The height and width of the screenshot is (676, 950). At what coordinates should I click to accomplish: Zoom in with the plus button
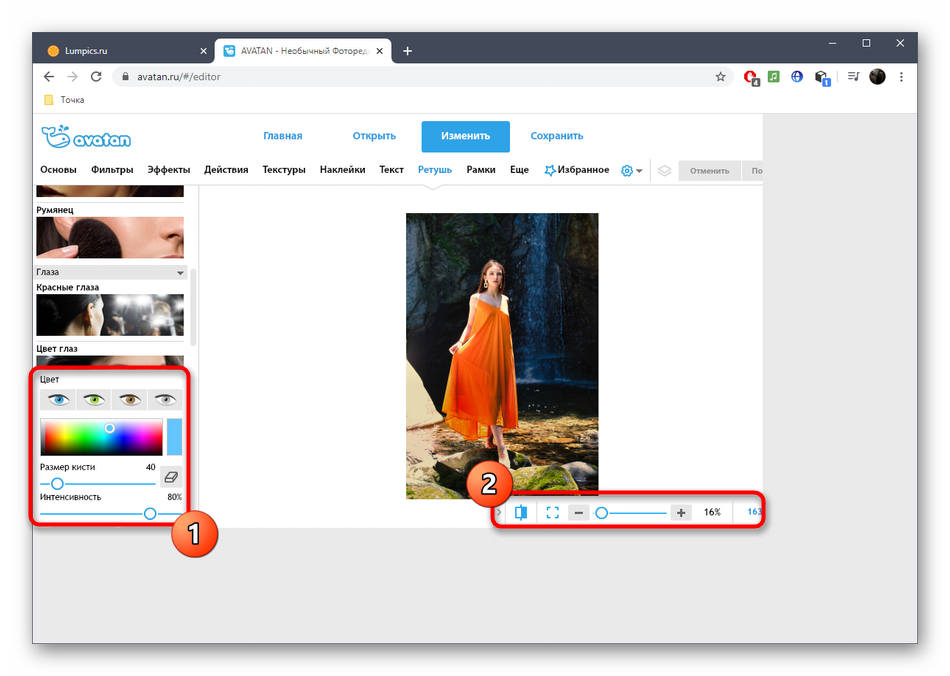point(681,512)
